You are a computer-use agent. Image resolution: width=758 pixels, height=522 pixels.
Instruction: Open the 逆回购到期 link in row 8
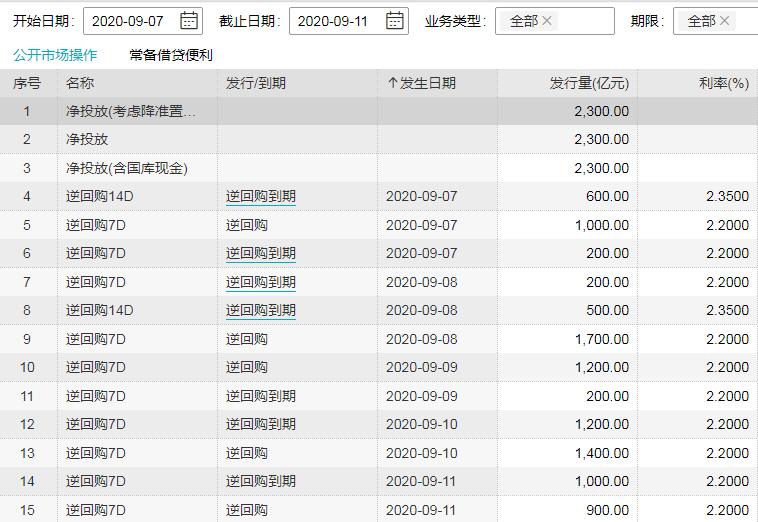coord(261,311)
